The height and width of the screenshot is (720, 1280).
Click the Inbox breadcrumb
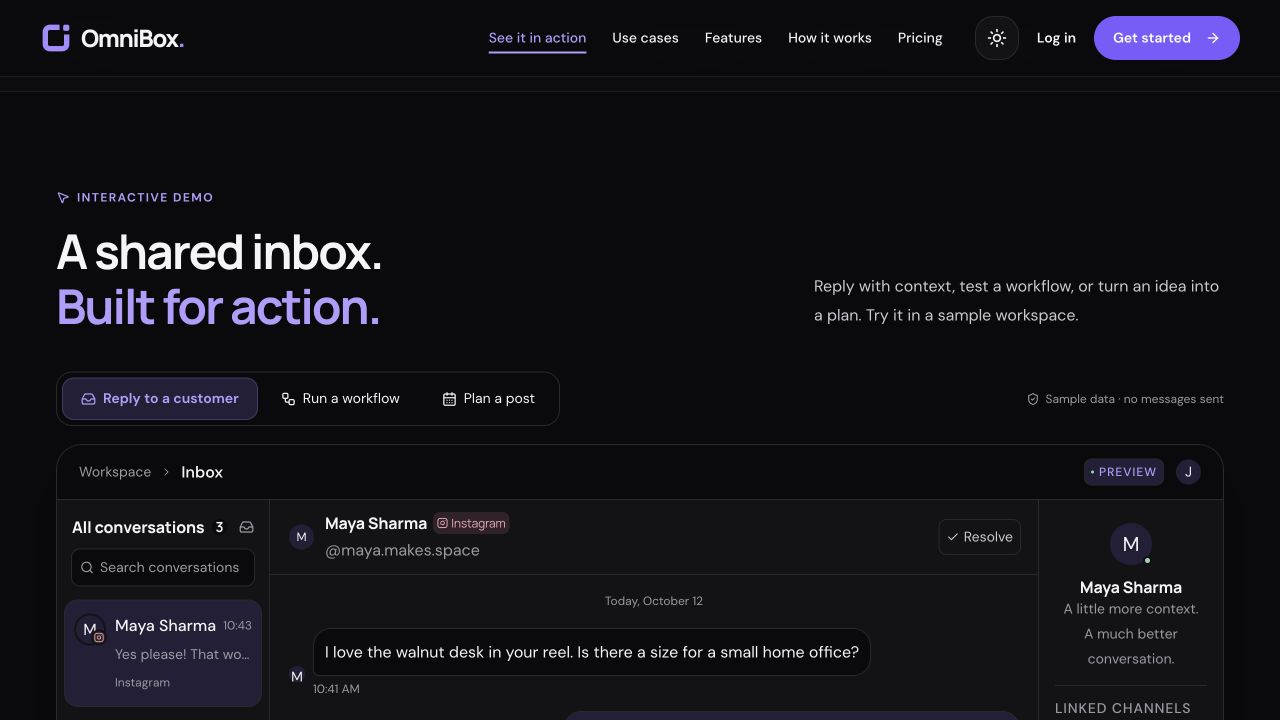(x=202, y=472)
